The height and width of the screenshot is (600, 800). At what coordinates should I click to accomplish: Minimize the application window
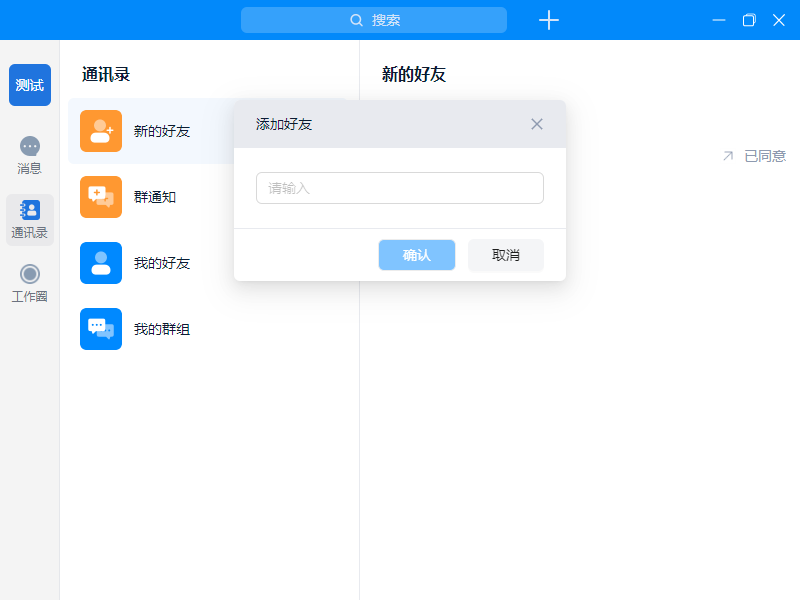(x=718, y=20)
